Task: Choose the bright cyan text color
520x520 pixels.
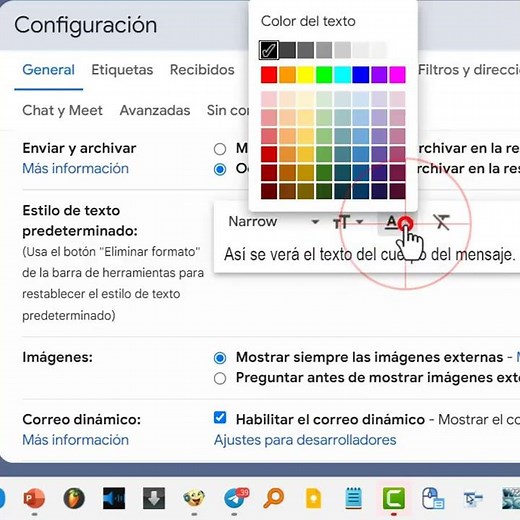Action: point(342,74)
